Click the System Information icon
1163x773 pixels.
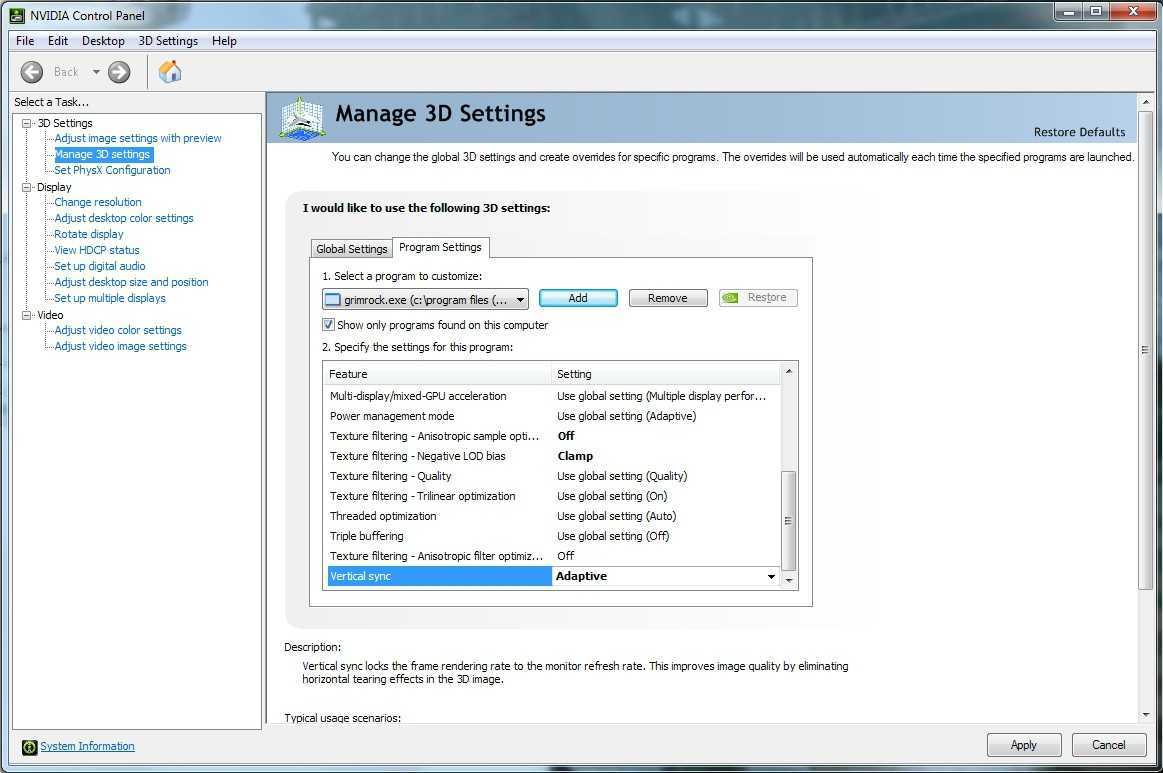click(29, 747)
